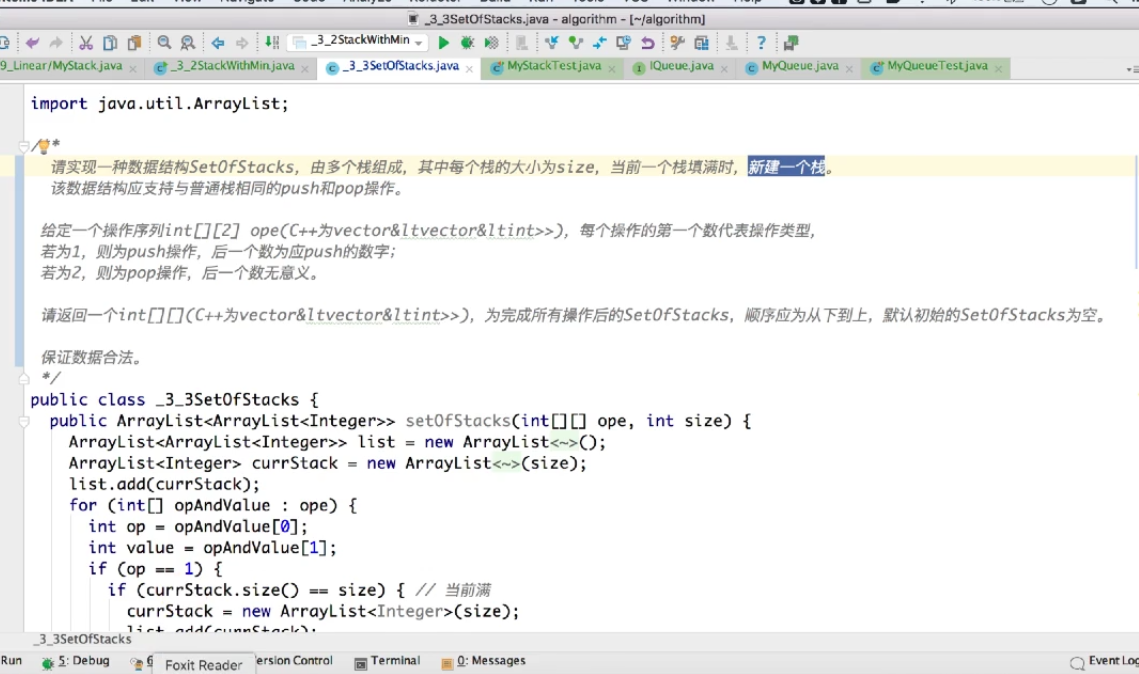This screenshot has width=1139, height=674.
Task: Click the _3_3SetOfStacks breadcrumb
Action: 85,639
